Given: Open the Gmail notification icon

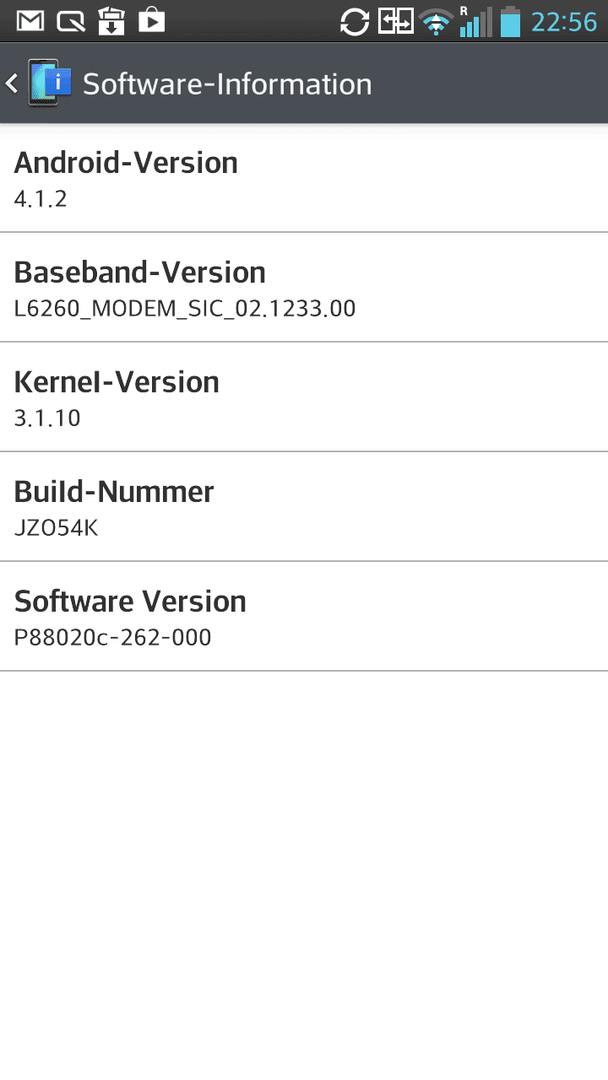Looking at the screenshot, I should [x=30, y=21].
